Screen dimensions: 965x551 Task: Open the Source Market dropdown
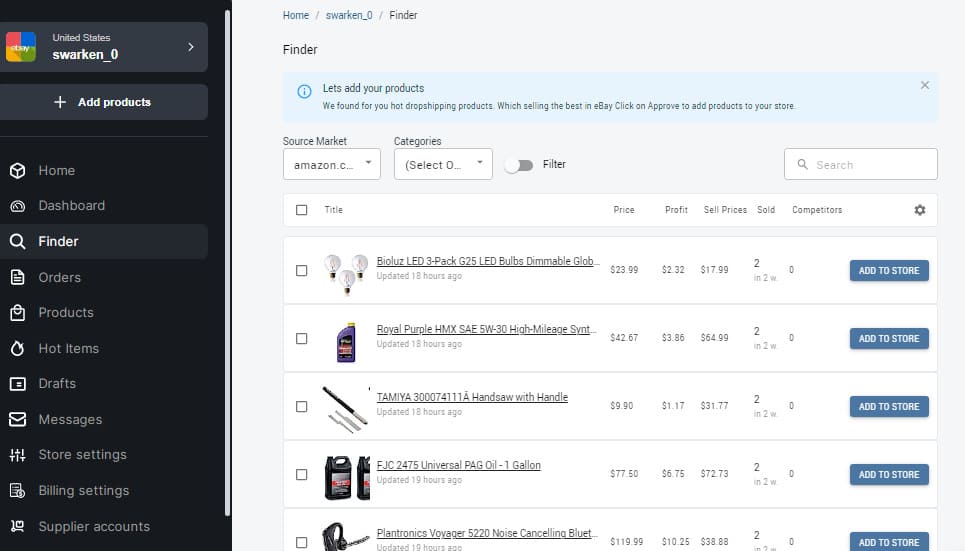tap(332, 164)
